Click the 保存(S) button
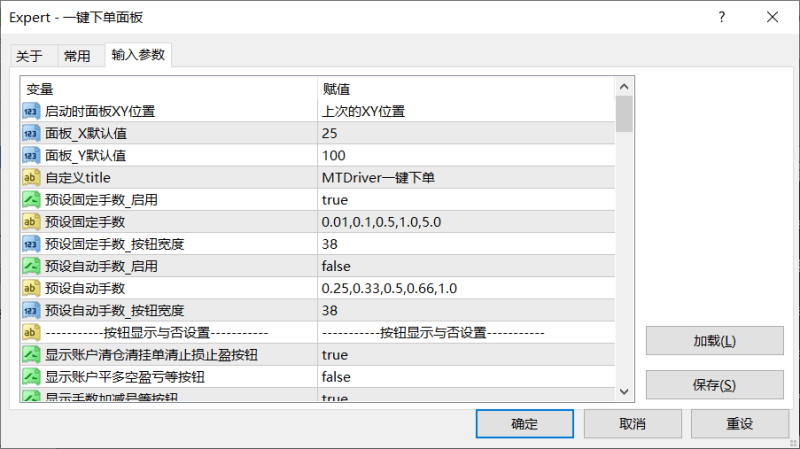 point(714,385)
